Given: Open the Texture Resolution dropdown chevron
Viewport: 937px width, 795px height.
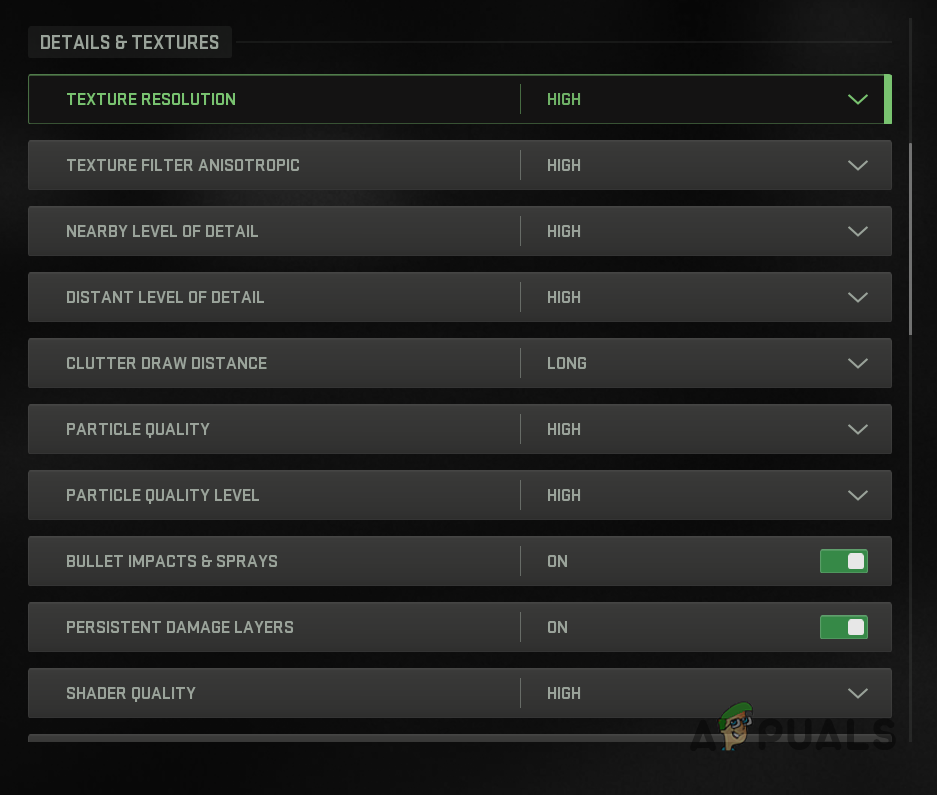Looking at the screenshot, I should tap(858, 99).
